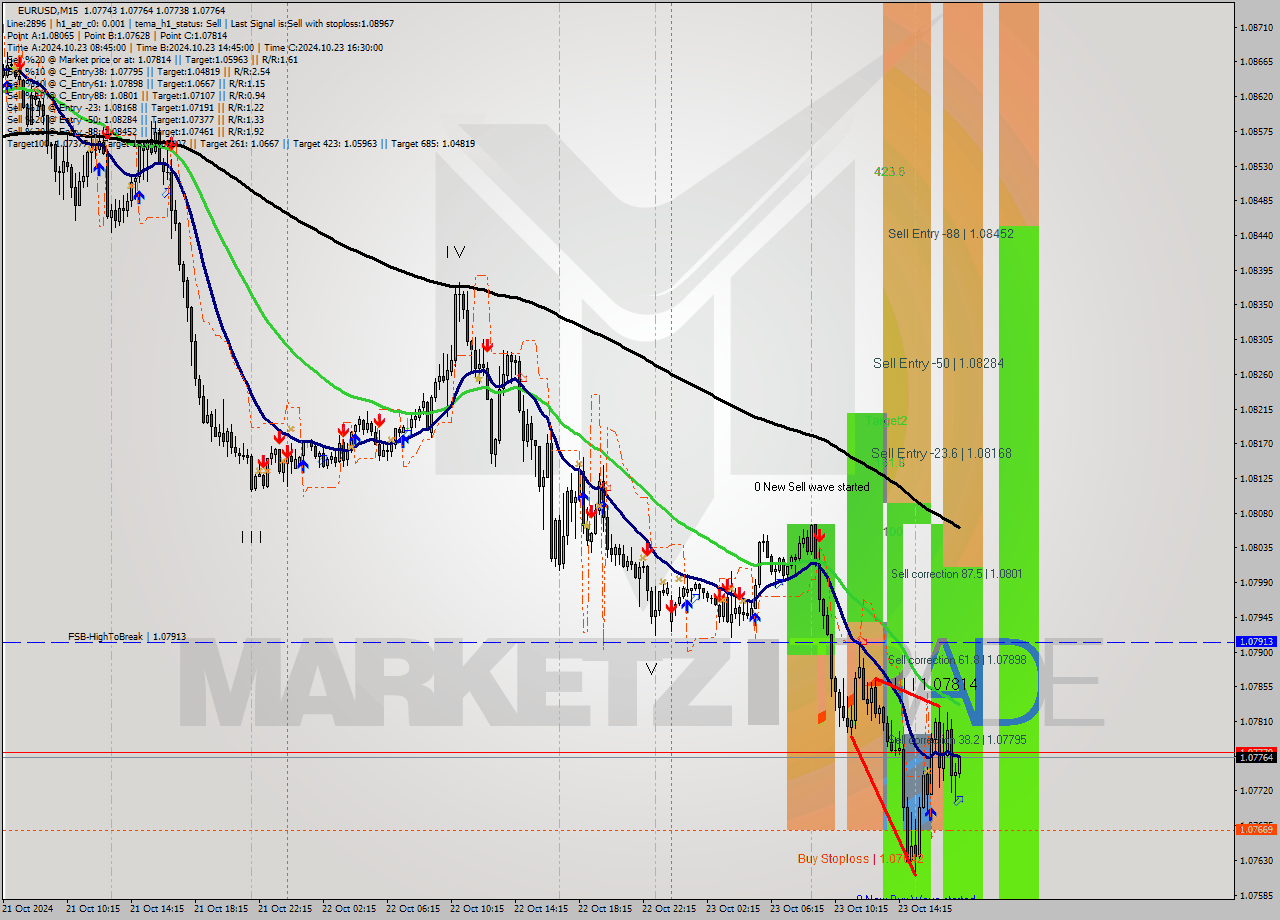Click the 'Point C:1.07814' text
This screenshot has height=920, width=1280.
(x=193, y=35)
